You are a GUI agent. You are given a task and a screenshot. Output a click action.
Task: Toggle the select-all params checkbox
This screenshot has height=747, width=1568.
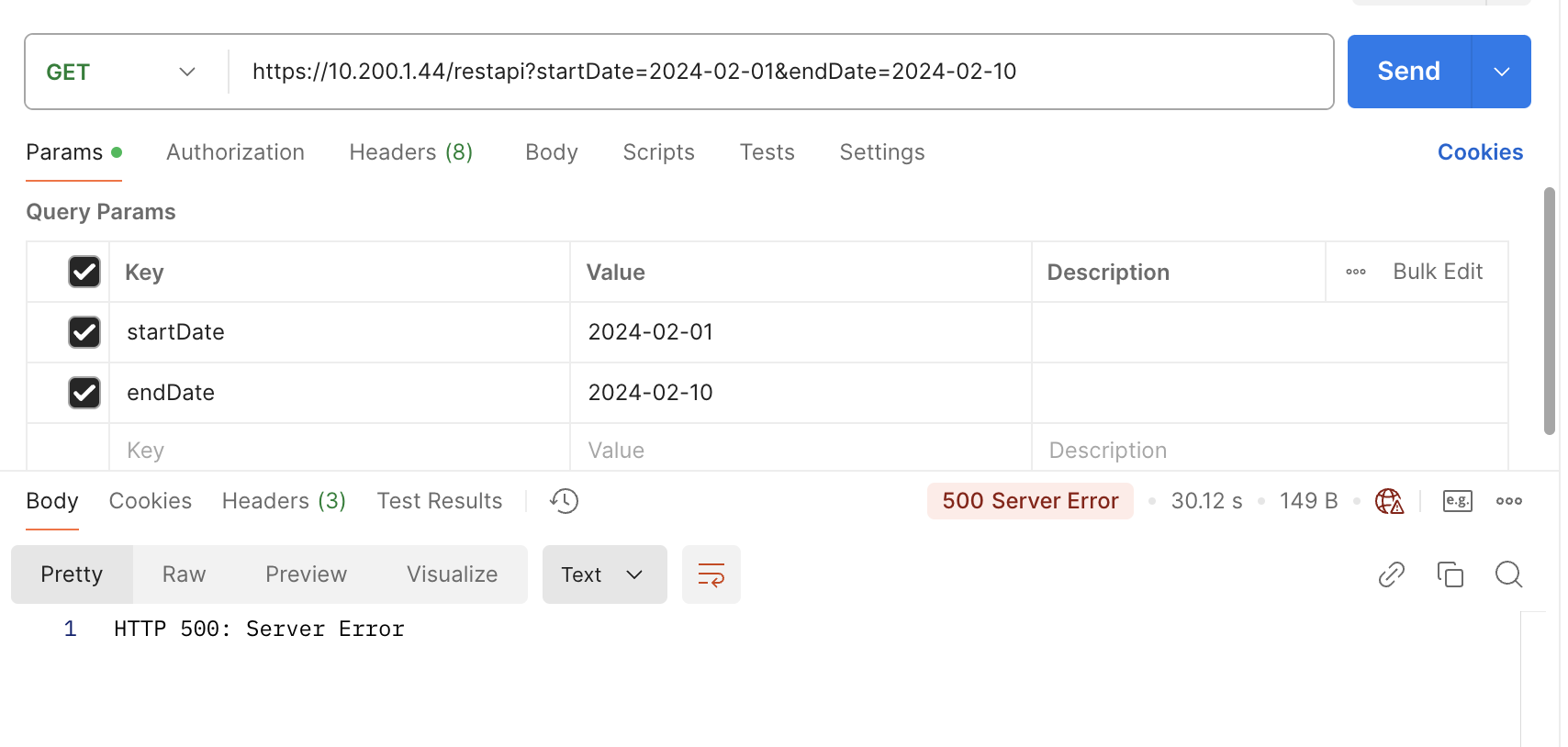click(x=84, y=272)
